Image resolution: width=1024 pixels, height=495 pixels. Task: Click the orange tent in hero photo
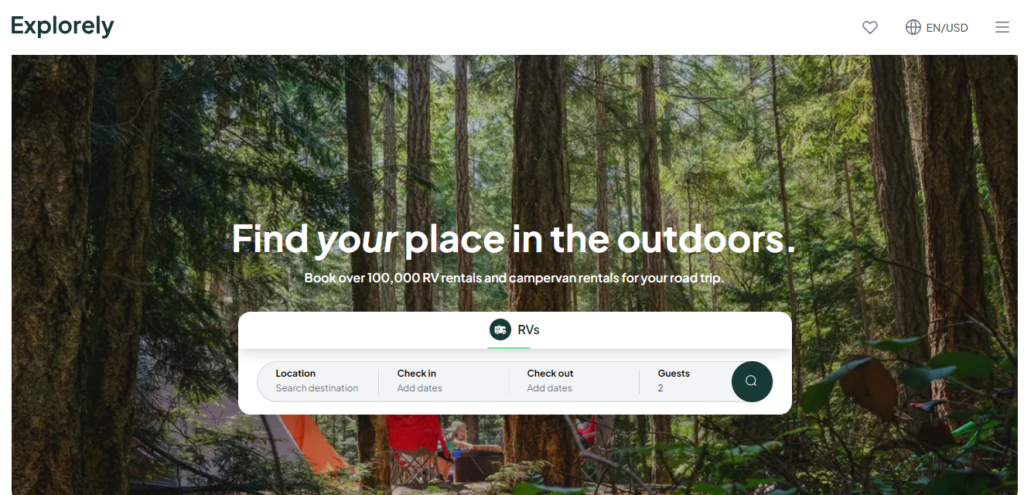point(313,445)
